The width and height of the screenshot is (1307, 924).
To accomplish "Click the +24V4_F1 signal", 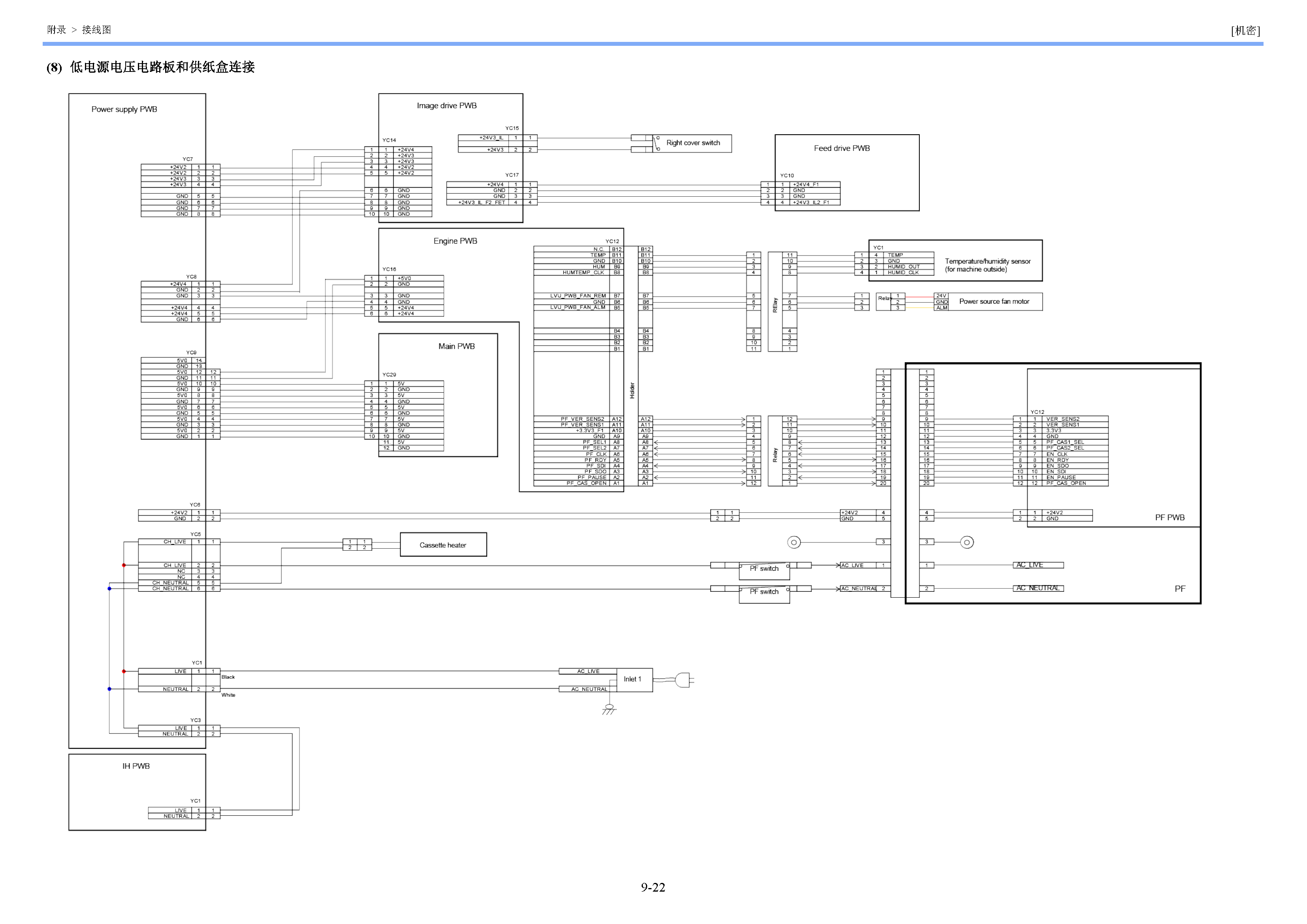I will tap(806, 184).
